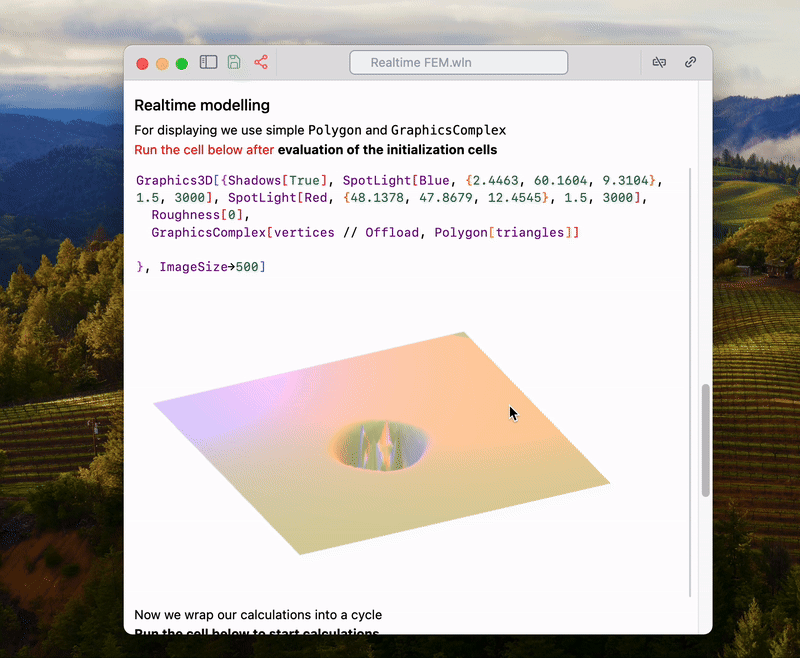Click the 'Realtime modelling' heading

(202, 105)
